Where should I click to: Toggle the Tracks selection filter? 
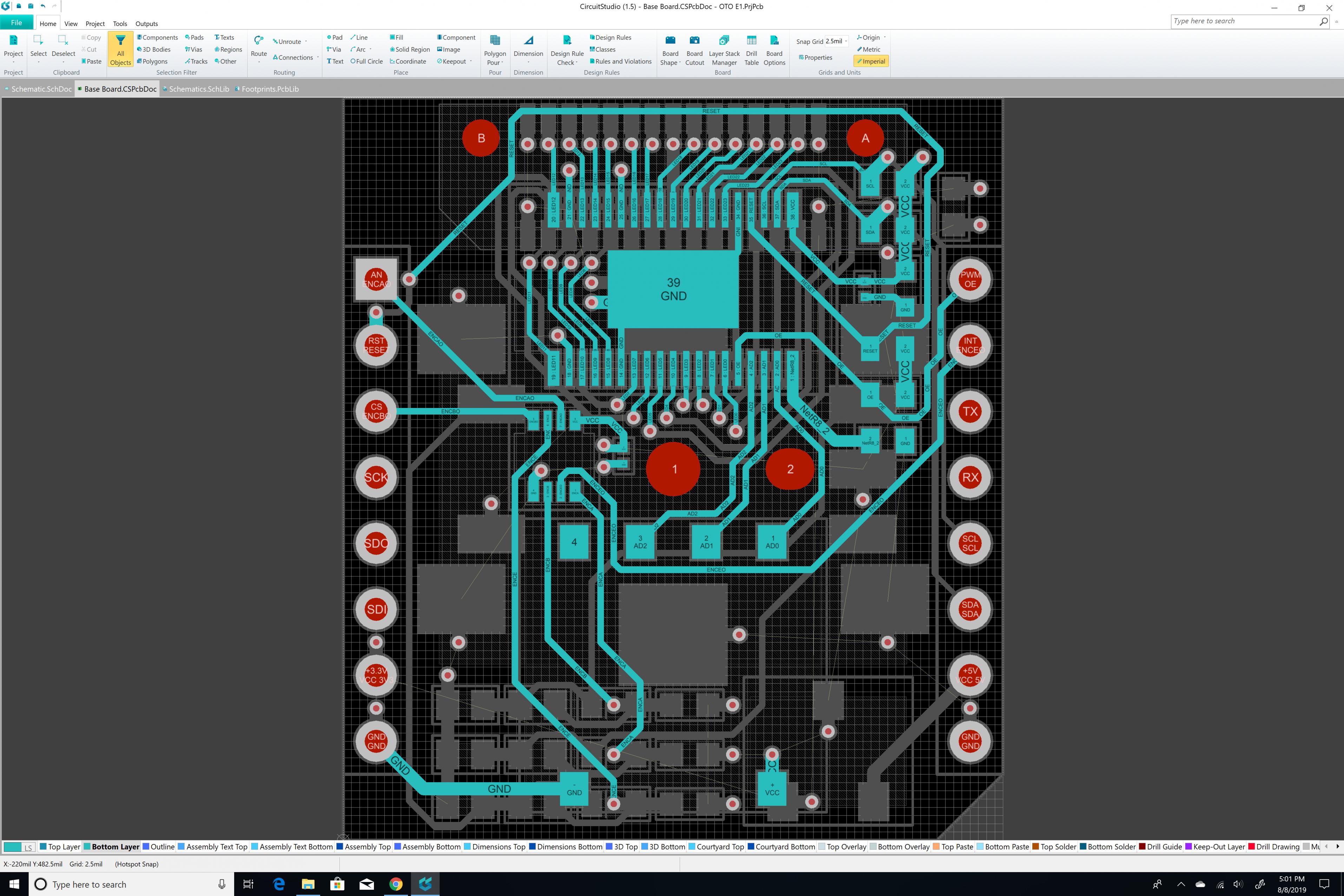pos(196,61)
